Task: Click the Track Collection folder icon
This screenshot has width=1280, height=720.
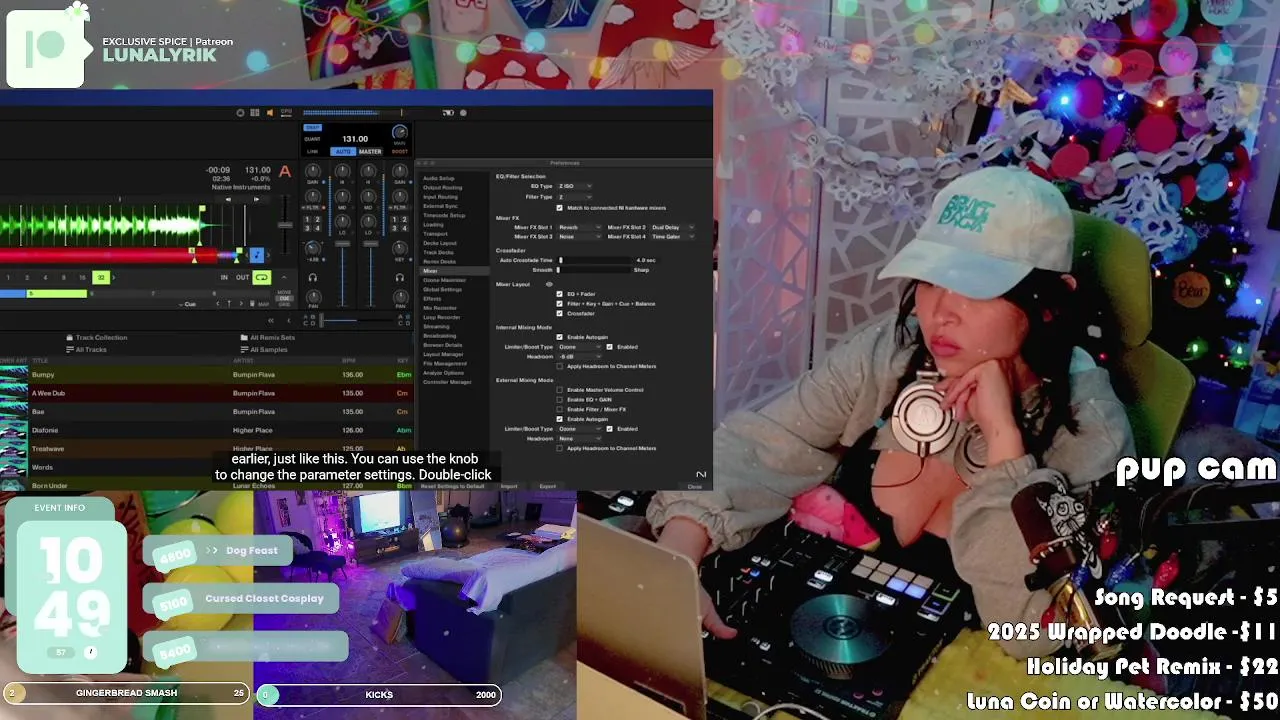Action: coord(70,338)
